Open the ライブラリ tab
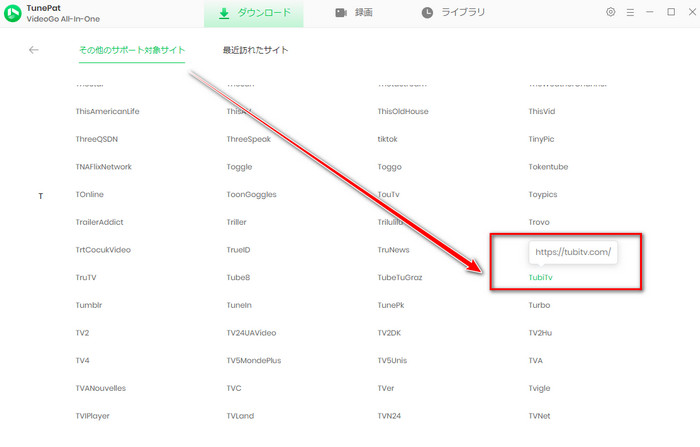 [x=463, y=13]
